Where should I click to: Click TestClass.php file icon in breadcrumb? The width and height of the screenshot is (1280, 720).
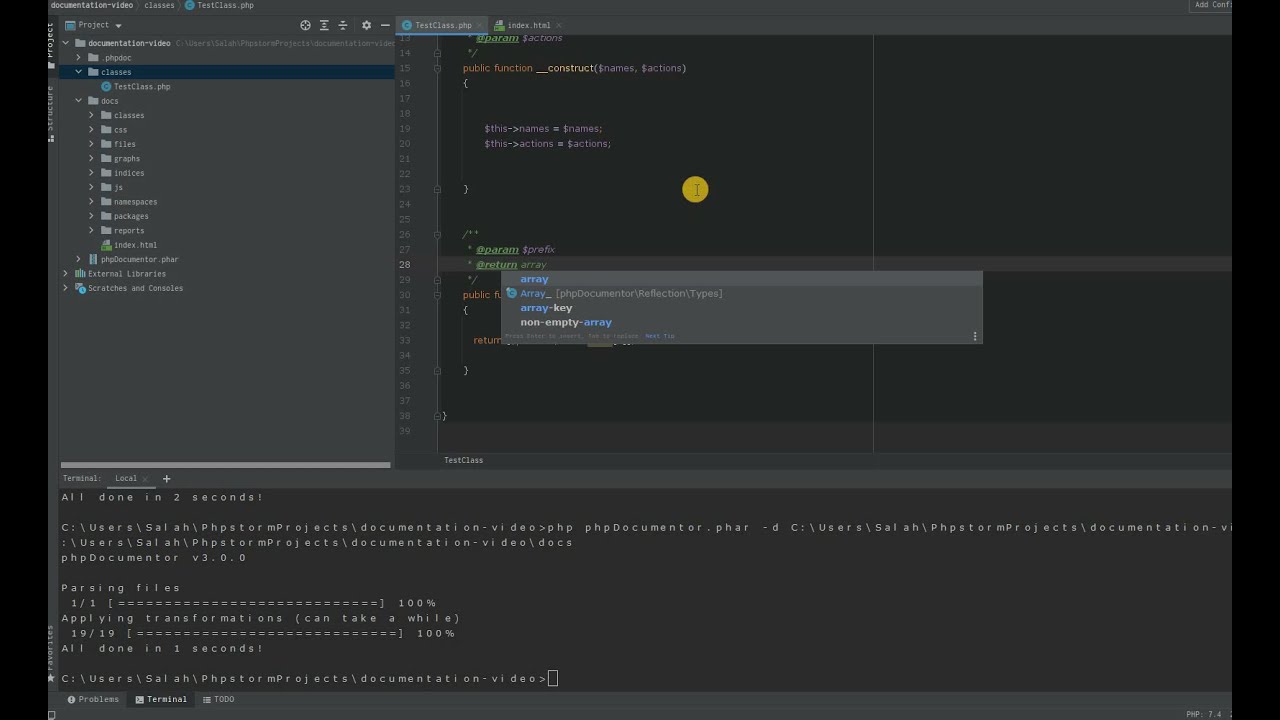190,5
